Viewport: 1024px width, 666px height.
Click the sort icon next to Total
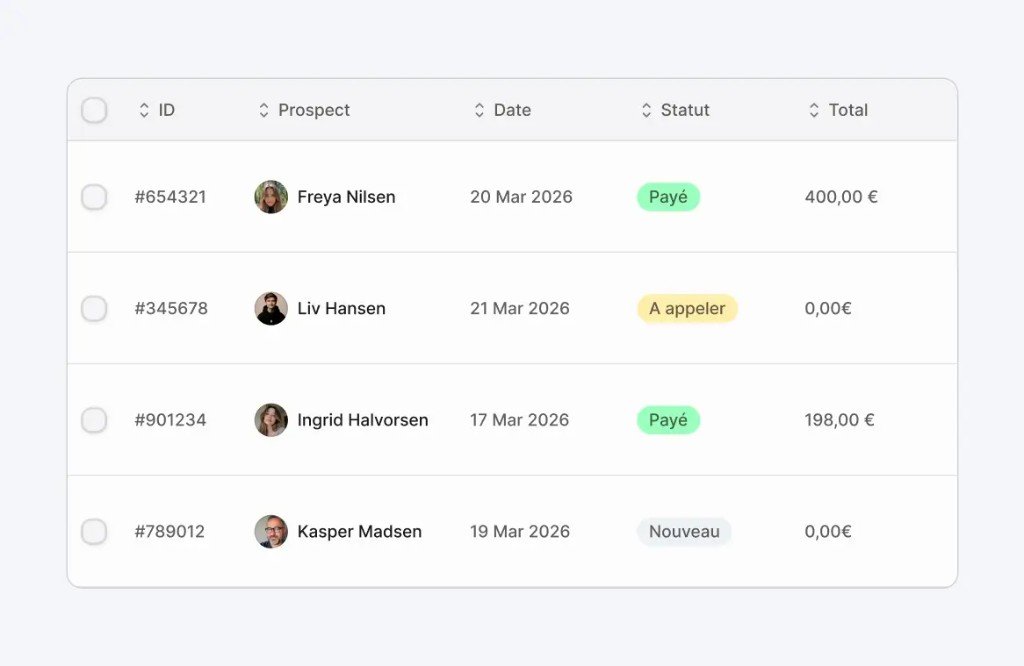pos(813,110)
